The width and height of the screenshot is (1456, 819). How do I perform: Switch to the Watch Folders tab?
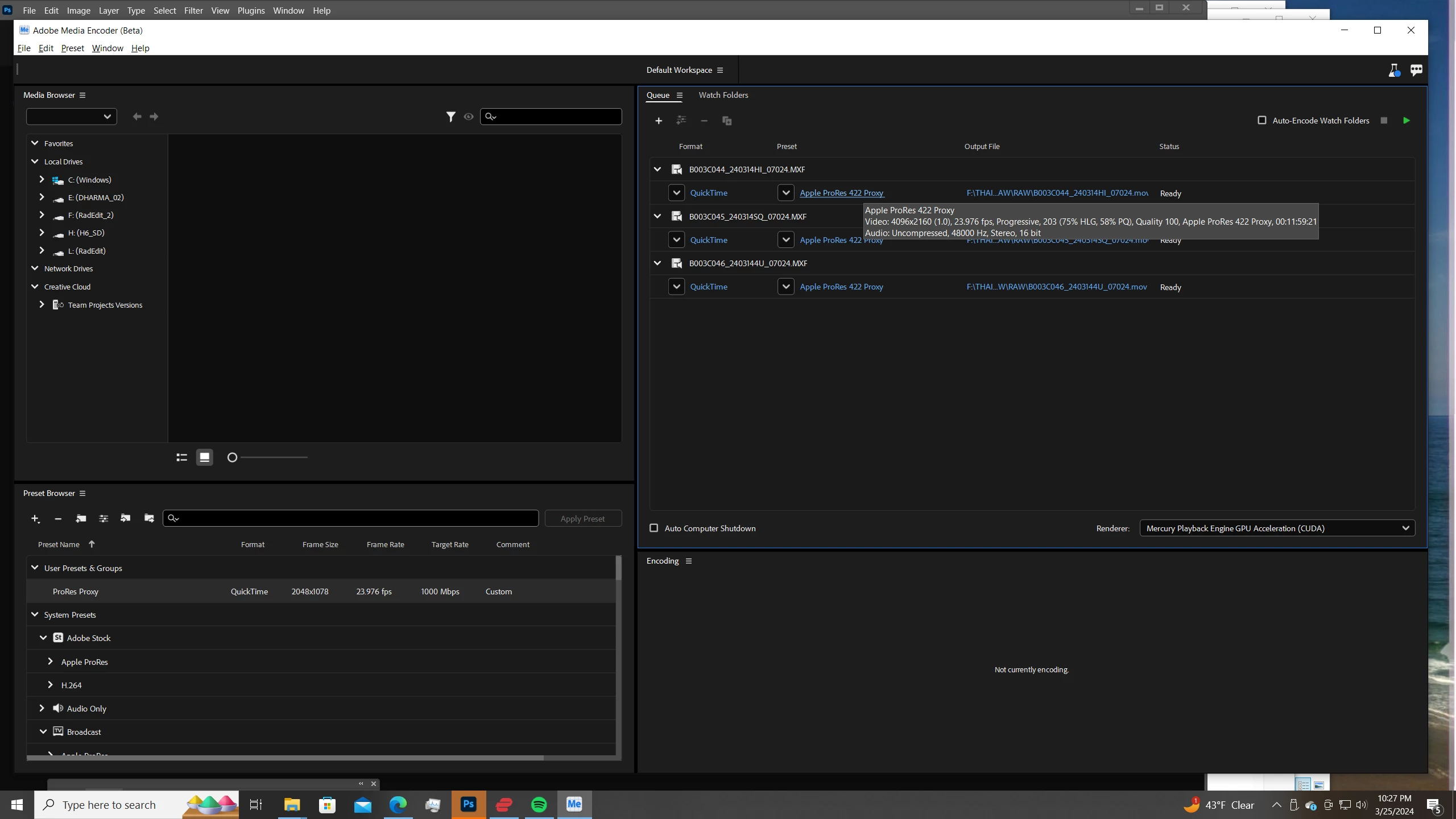[723, 95]
